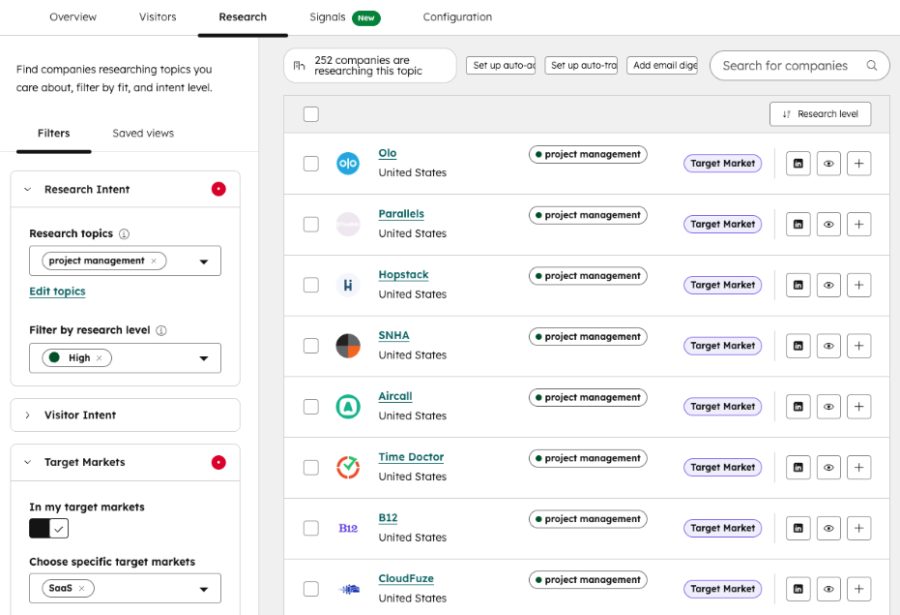Select all companies checkbox in header
Screen dimensions: 900x615
point(311,114)
